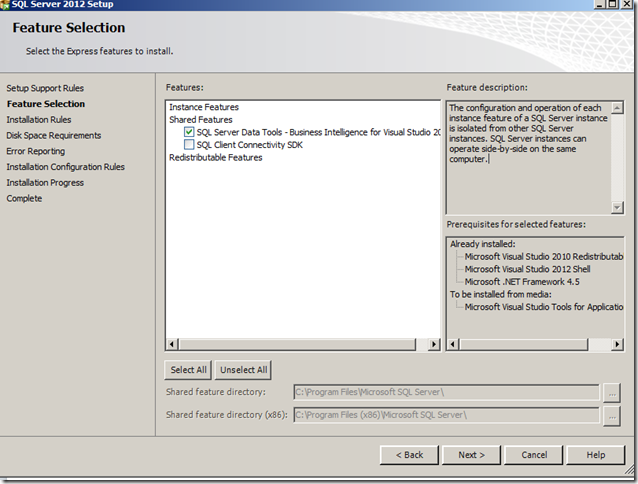
Task: Click Features list horizontal scrollbar track
Action: point(422,344)
